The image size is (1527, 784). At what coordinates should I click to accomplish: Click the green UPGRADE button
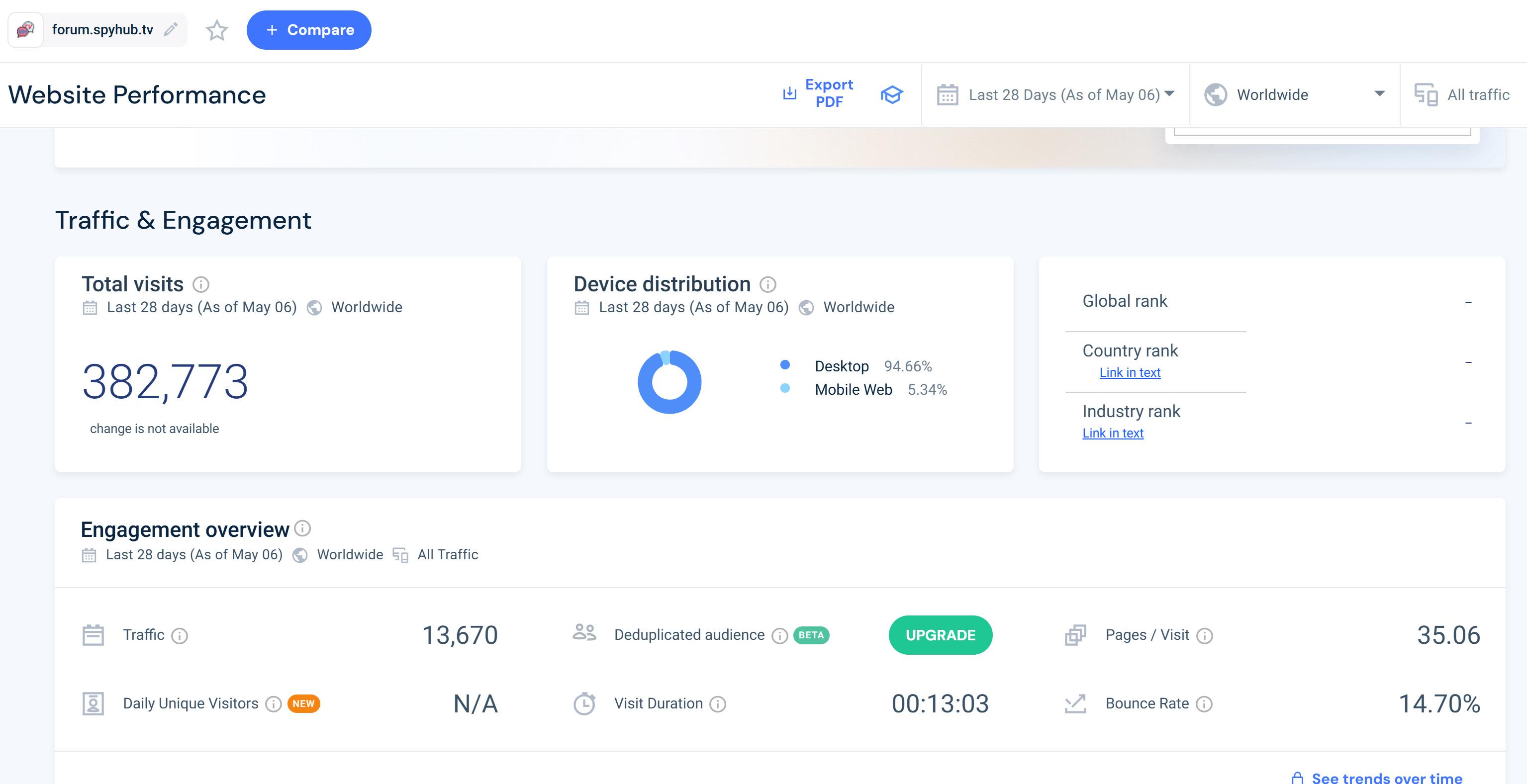(x=940, y=635)
